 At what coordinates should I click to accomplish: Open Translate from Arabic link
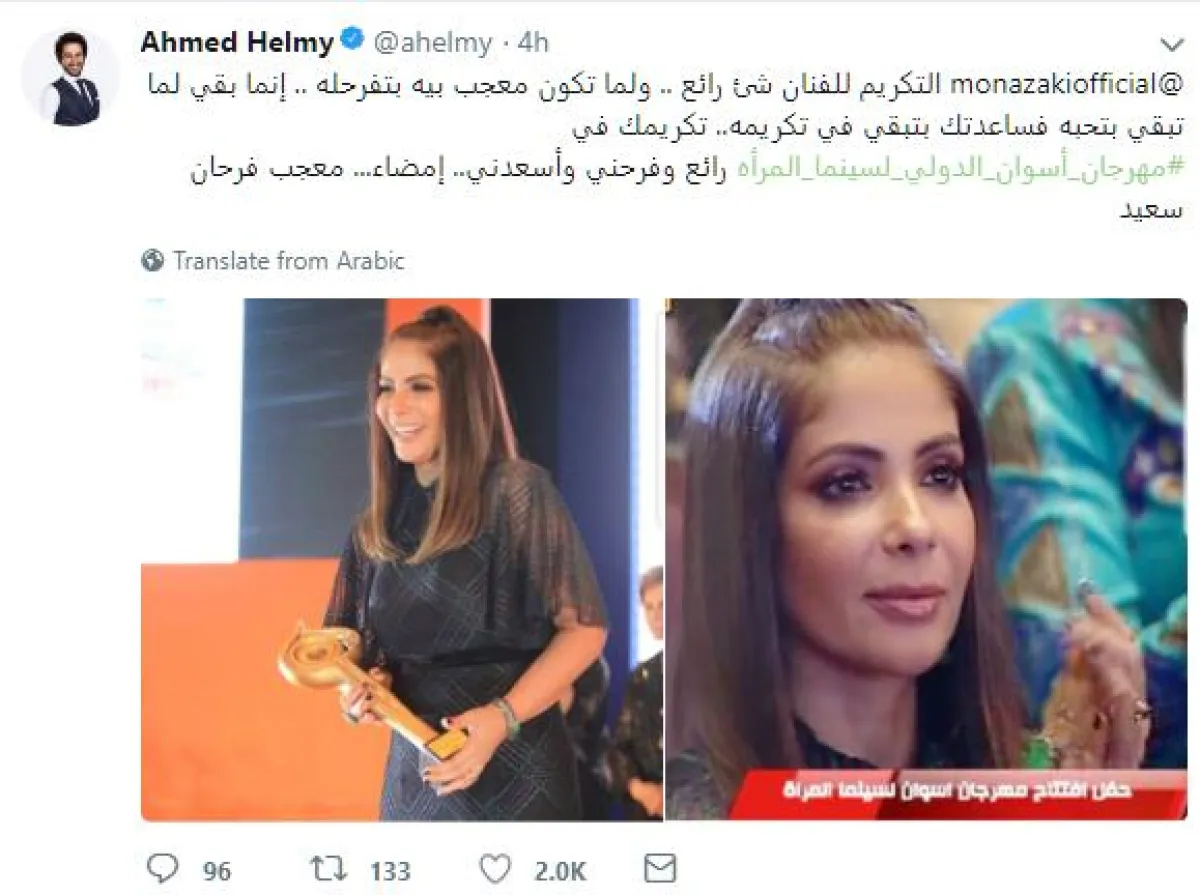tap(288, 261)
